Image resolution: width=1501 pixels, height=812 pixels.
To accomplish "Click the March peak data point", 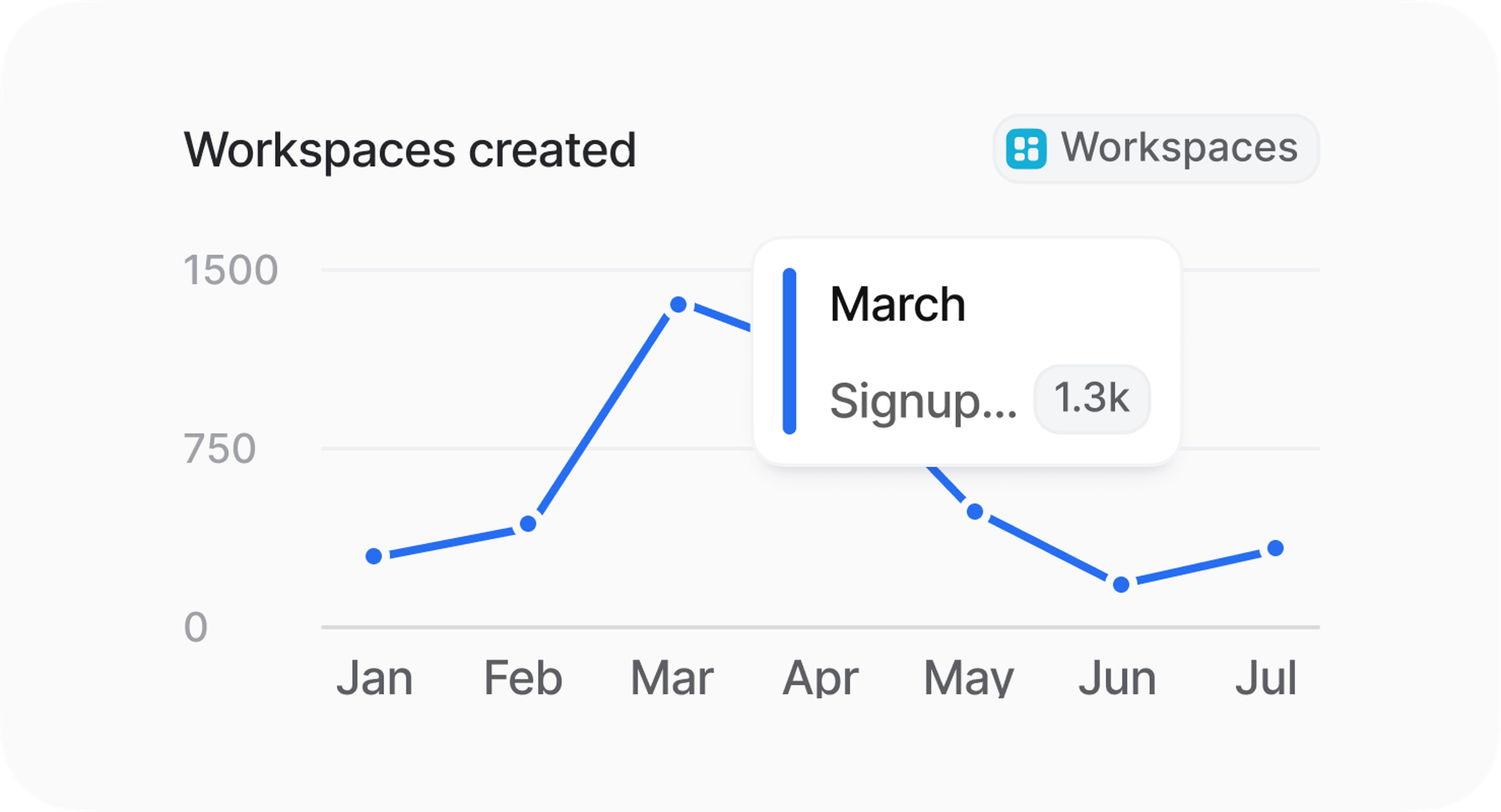I will [x=678, y=305].
